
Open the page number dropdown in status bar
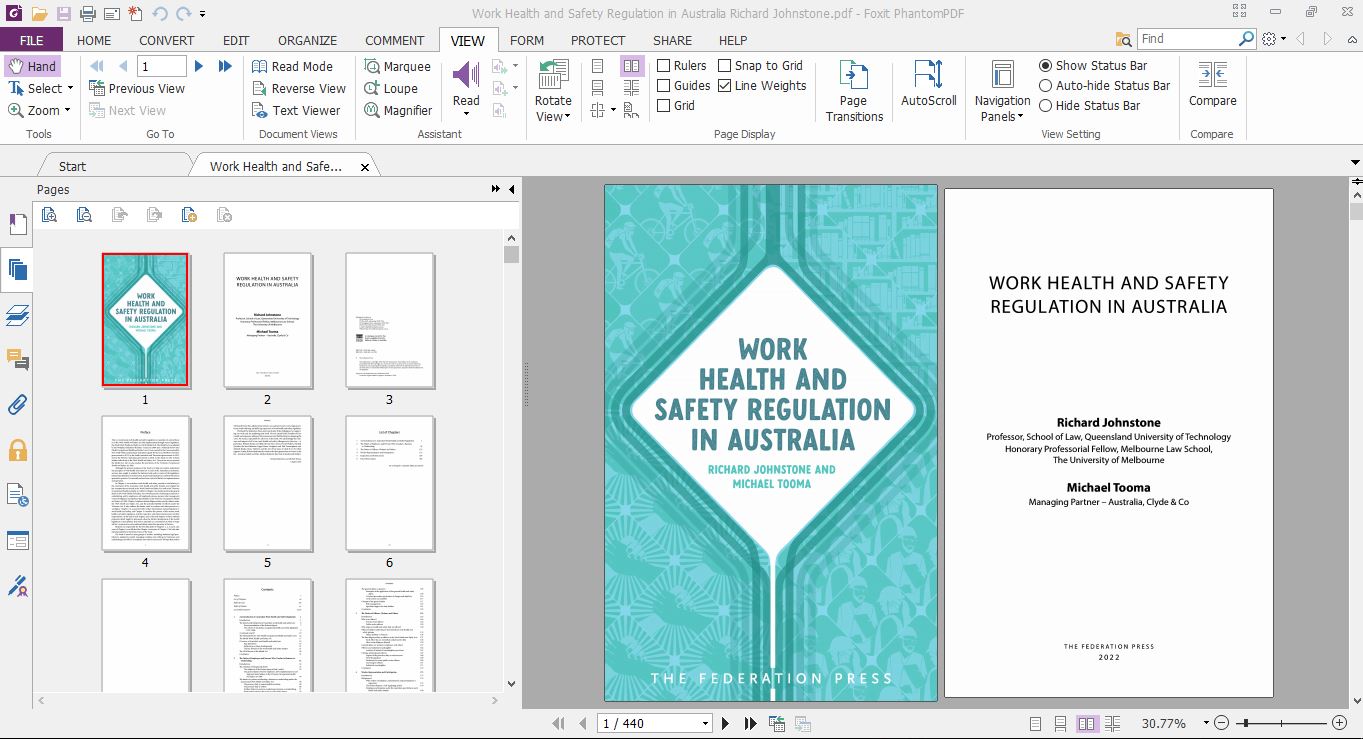[x=706, y=723]
